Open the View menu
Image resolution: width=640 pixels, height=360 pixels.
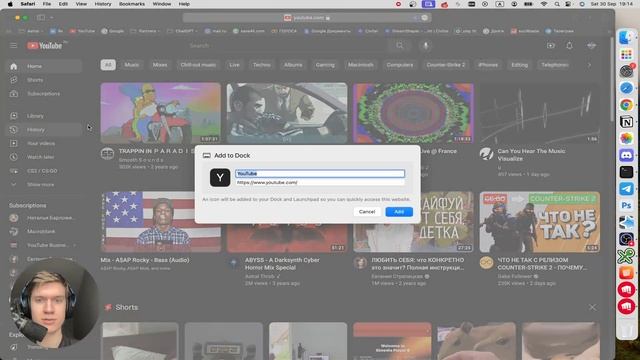[81, 4]
